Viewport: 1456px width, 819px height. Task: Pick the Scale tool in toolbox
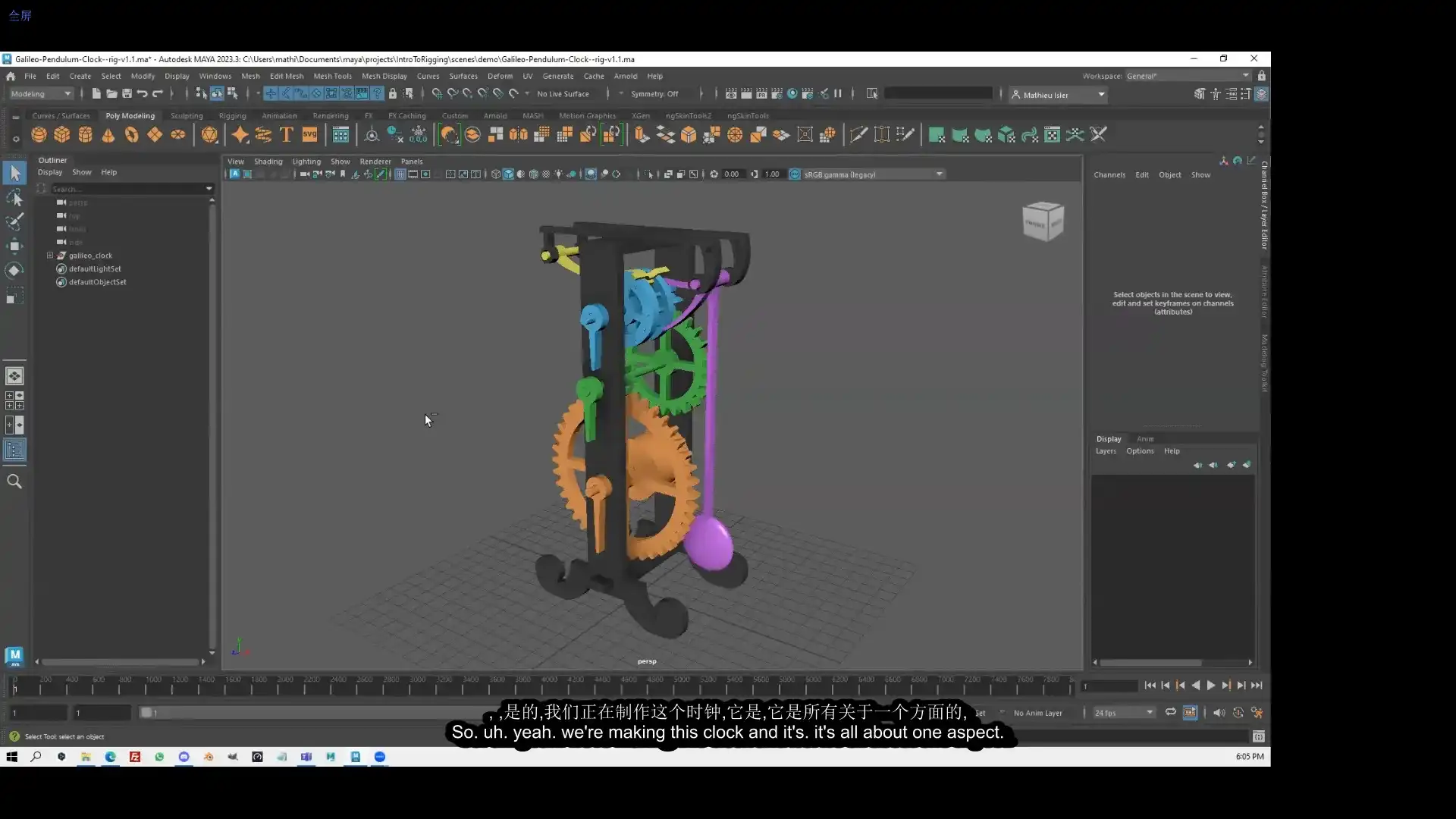coord(14,296)
